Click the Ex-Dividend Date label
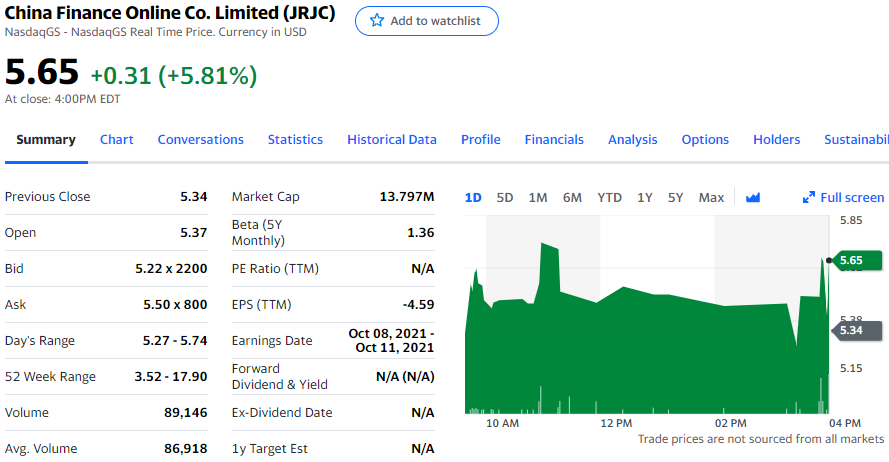 (x=282, y=413)
